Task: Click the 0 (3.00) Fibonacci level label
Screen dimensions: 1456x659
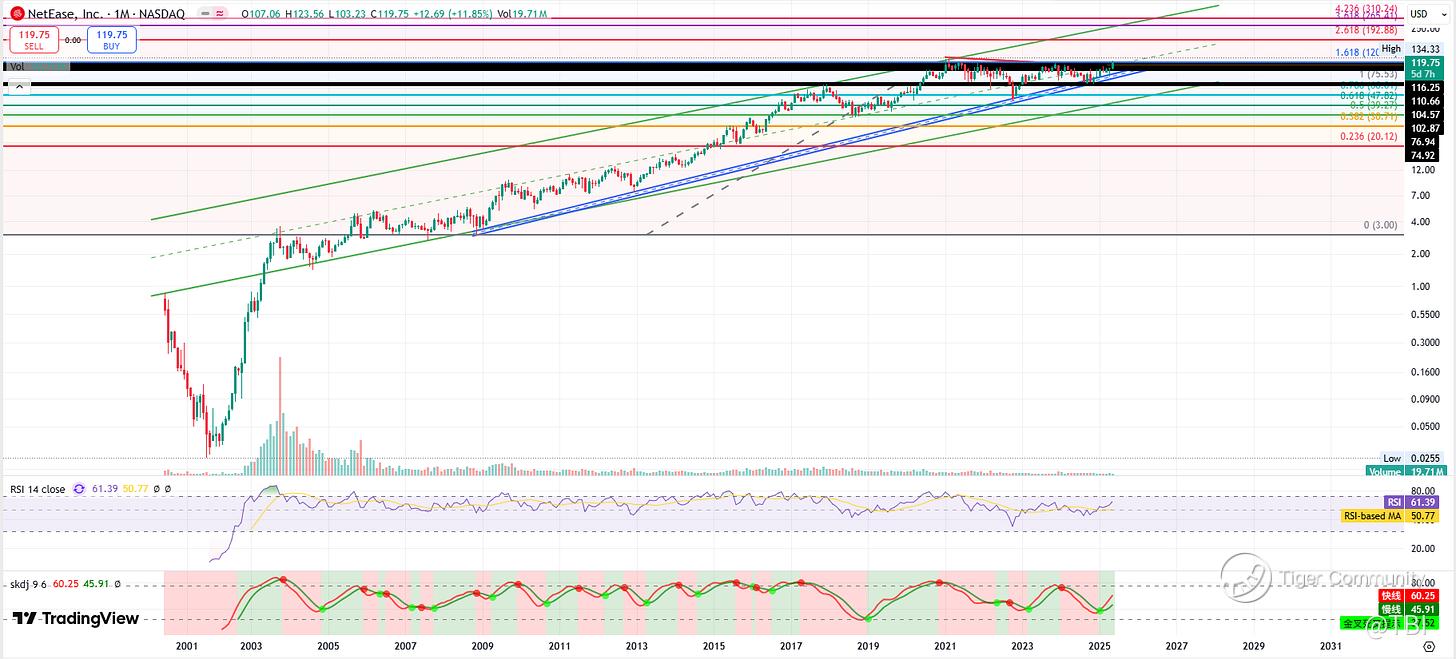Action: [1380, 226]
